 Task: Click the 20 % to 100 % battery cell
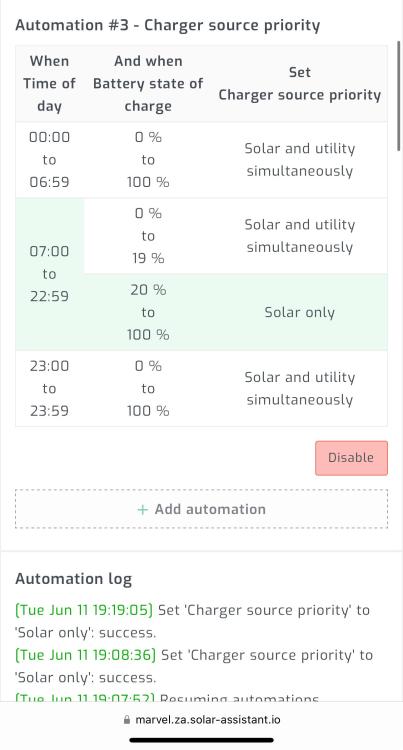(x=148, y=312)
